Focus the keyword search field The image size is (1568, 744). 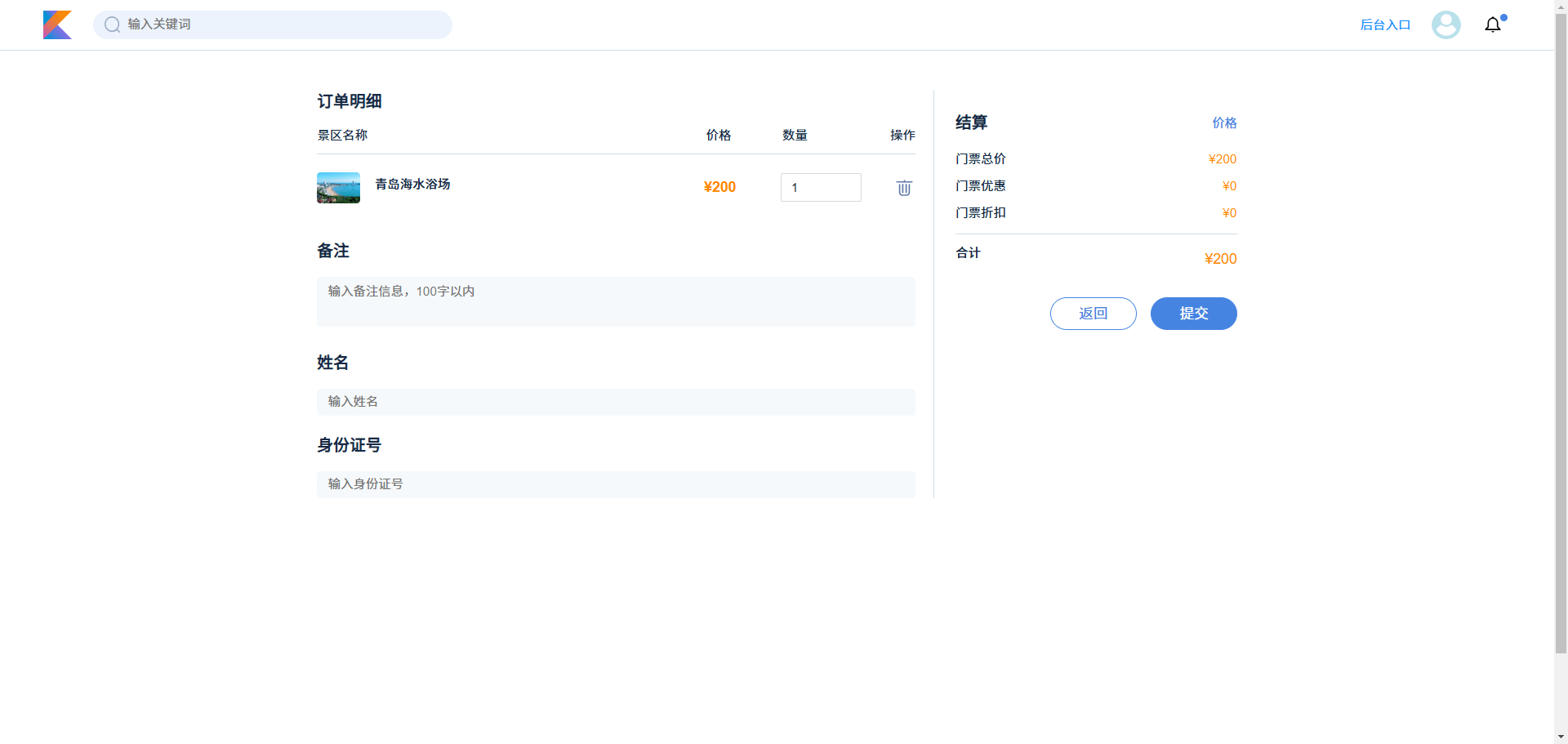[x=286, y=25]
